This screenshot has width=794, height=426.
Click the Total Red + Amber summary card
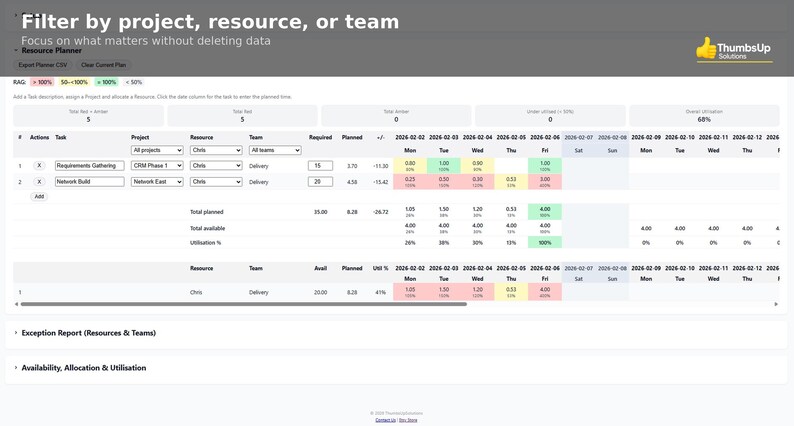click(x=89, y=115)
